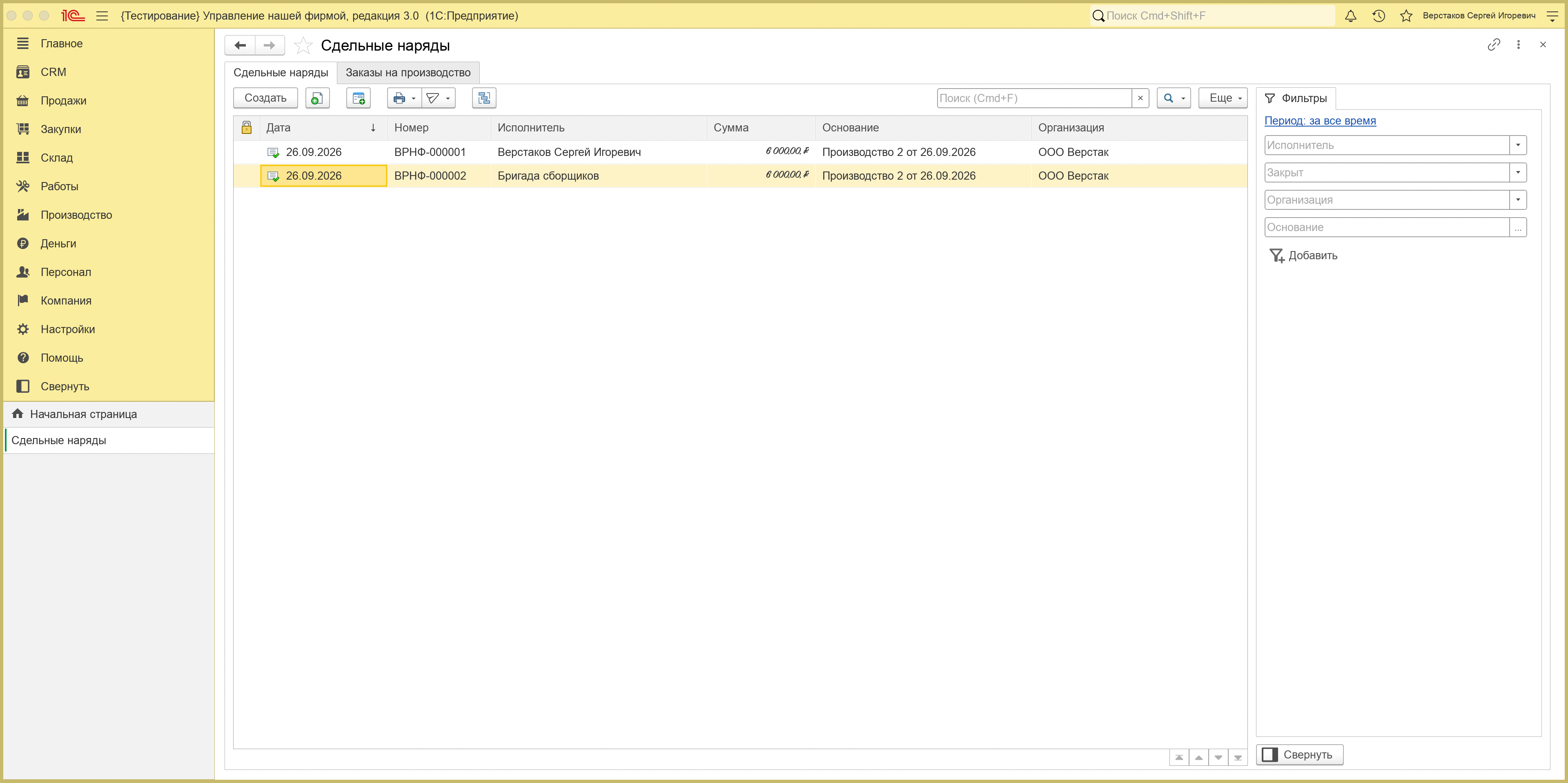This screenshot has width=1568, height=783.
Task: Clear the list search field
Action: (1140, 98)
